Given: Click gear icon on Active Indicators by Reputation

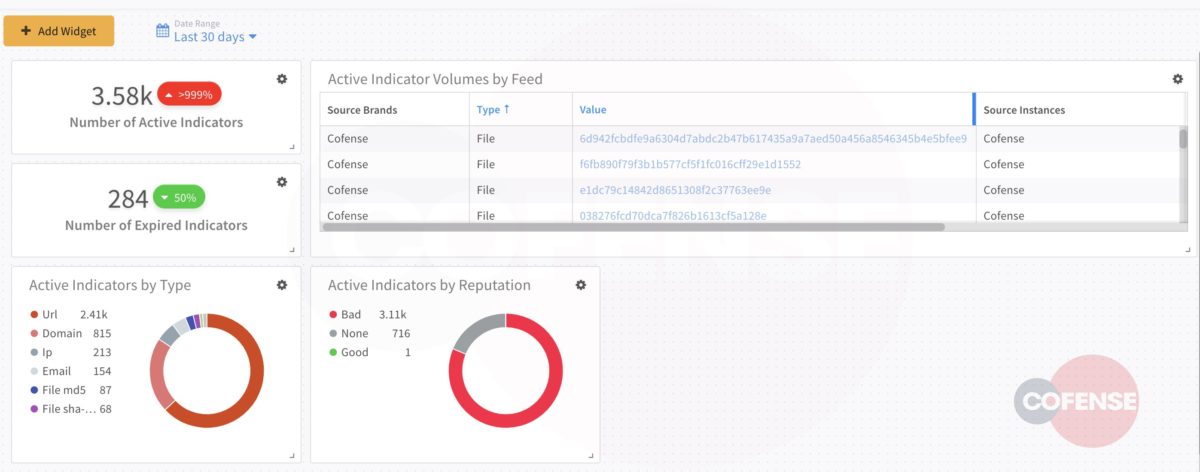Looking at the screenshot, I should (x=581, y=285).
